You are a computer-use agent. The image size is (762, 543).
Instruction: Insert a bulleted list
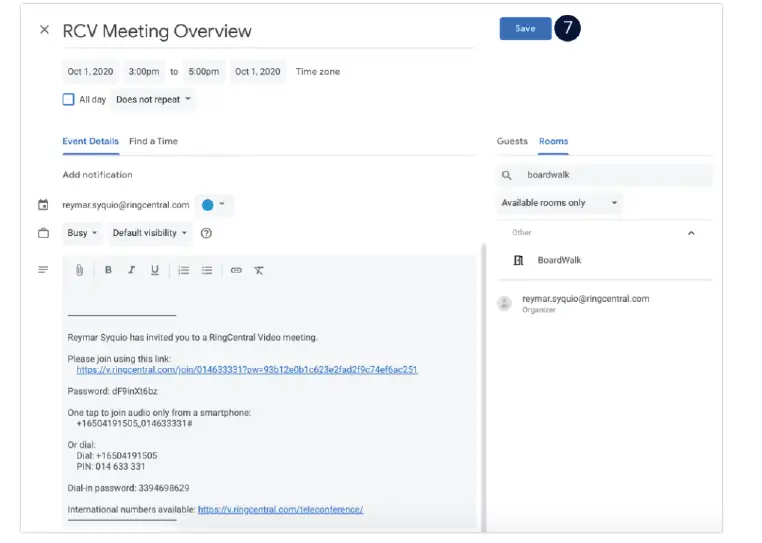[x=207, y=270]
